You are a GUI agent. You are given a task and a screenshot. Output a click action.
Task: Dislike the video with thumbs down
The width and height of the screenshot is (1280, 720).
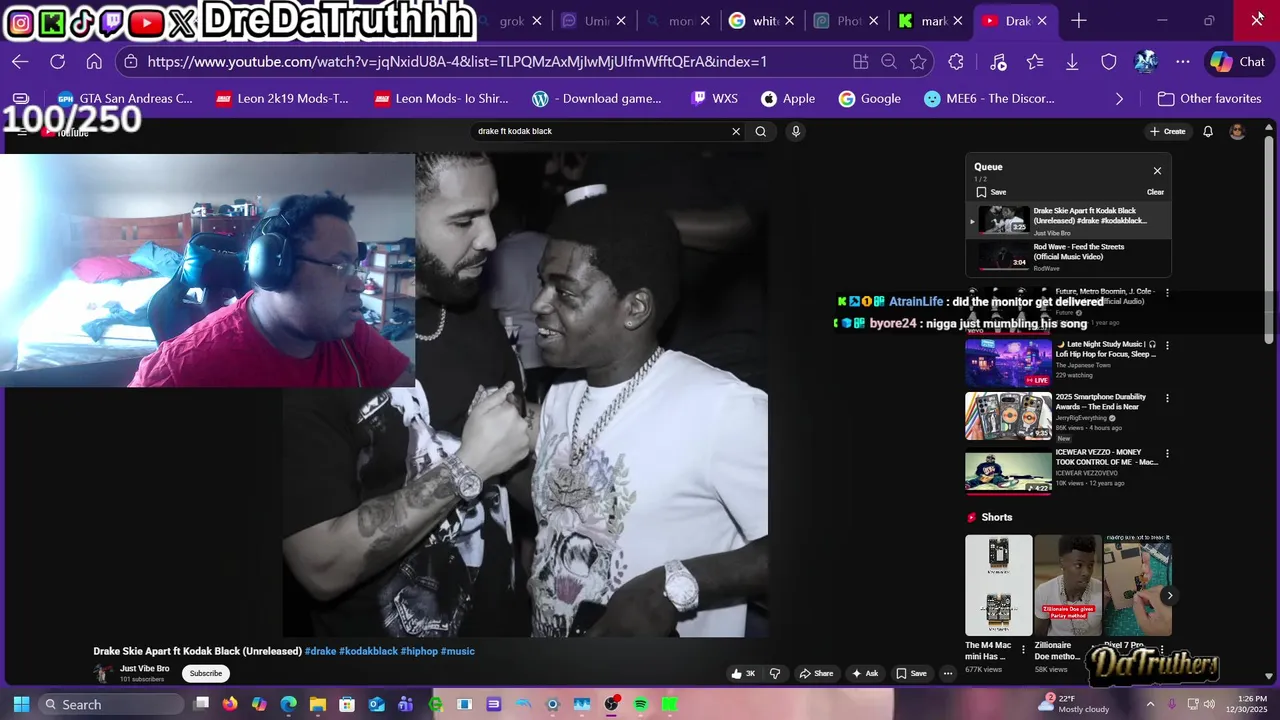(x=774, y=674)
